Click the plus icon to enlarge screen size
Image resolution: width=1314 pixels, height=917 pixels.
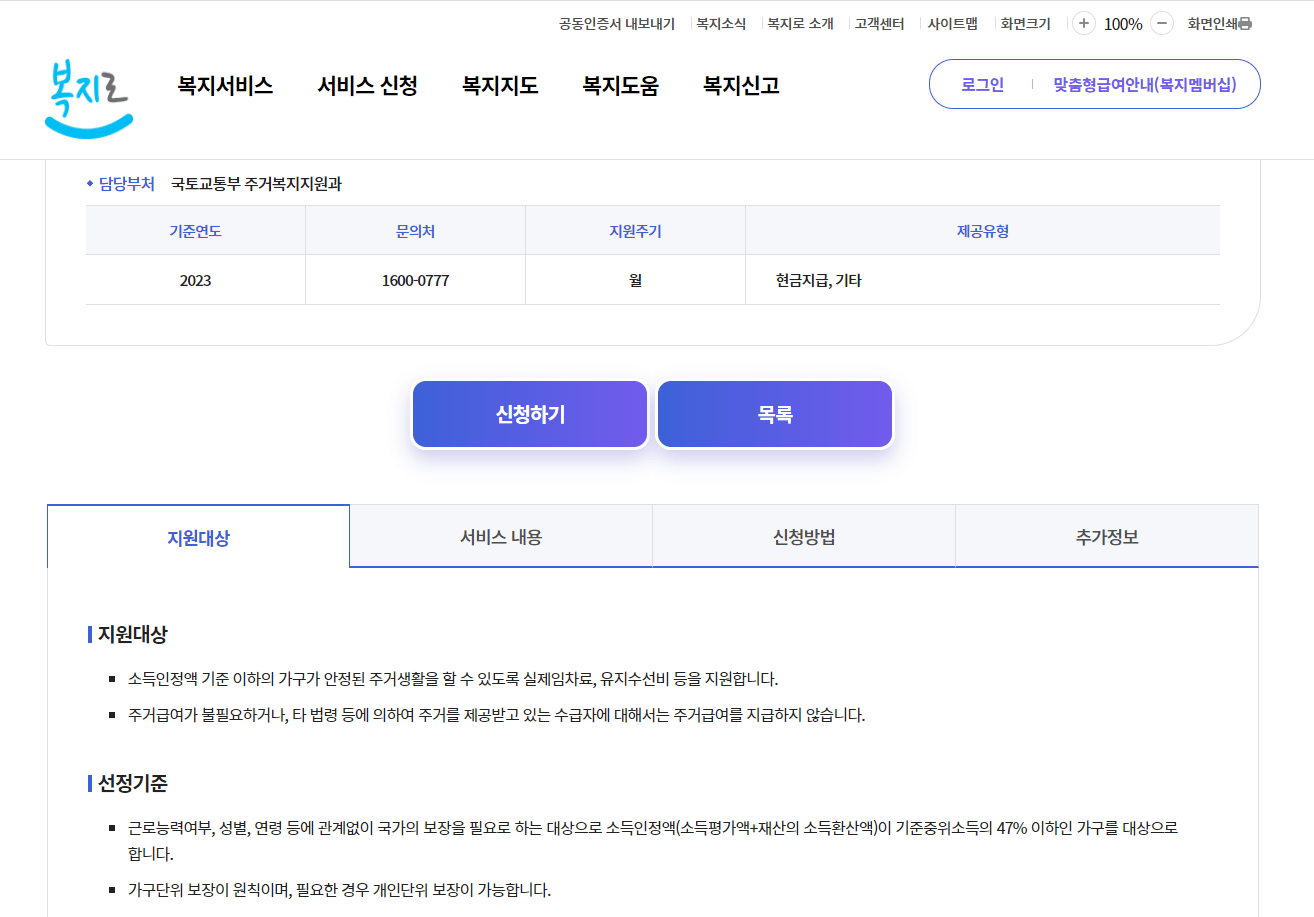[1083, 22]
